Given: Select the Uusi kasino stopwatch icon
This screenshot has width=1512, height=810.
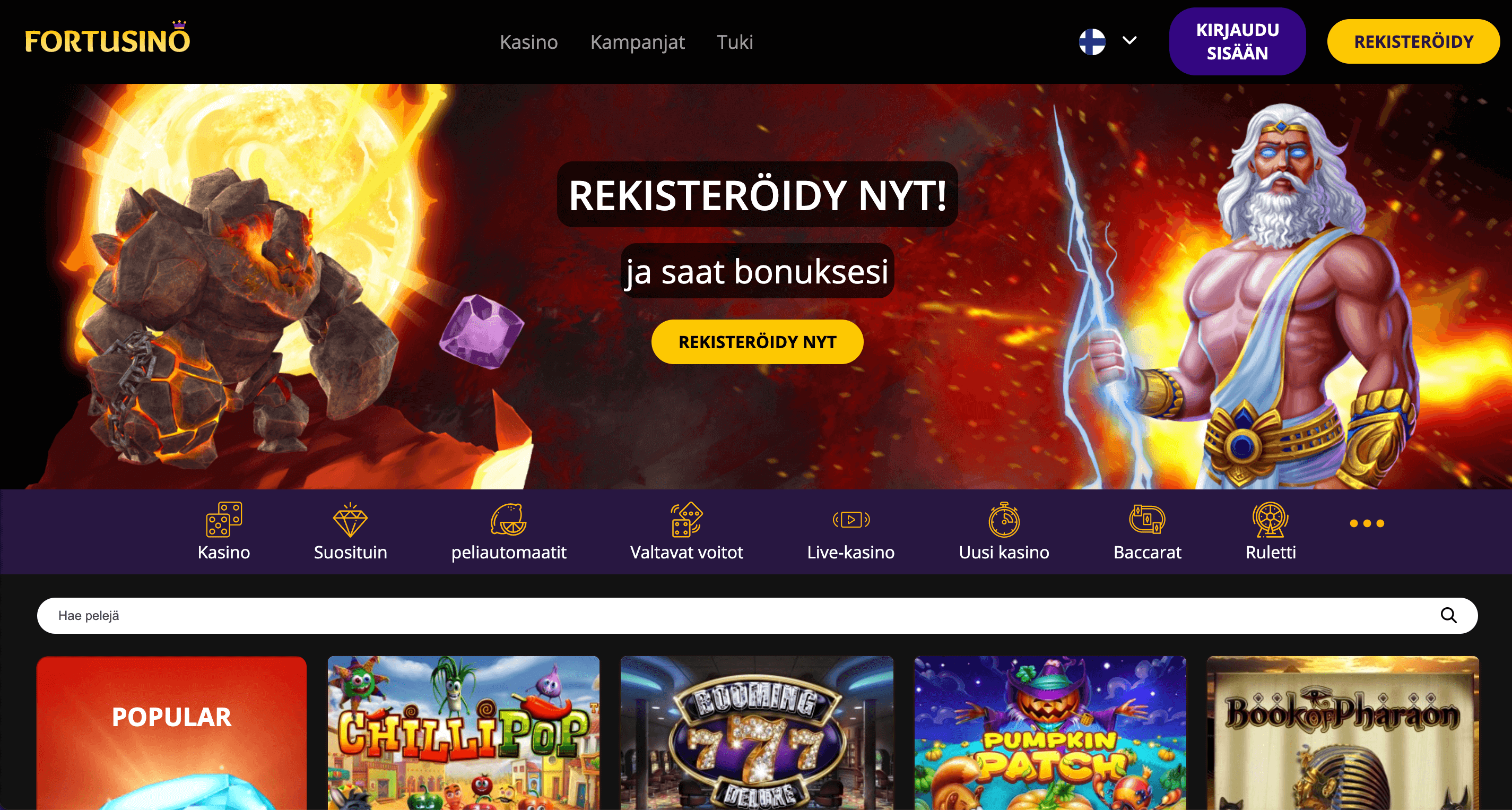Looking at the screenshot, I should (1004, 519).
